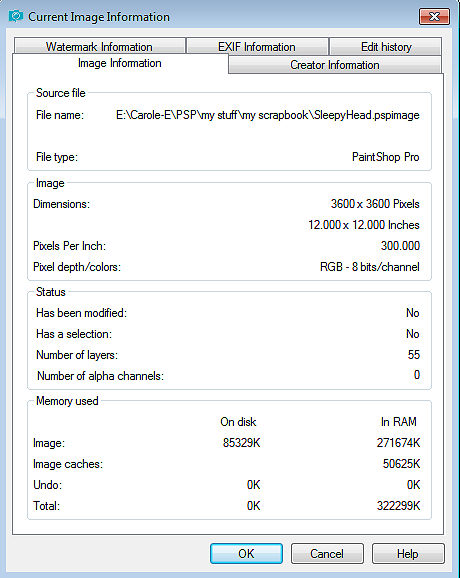Click the Total RAM value 322299K
This screenshot has width=460, height=578.
point(398,505)
